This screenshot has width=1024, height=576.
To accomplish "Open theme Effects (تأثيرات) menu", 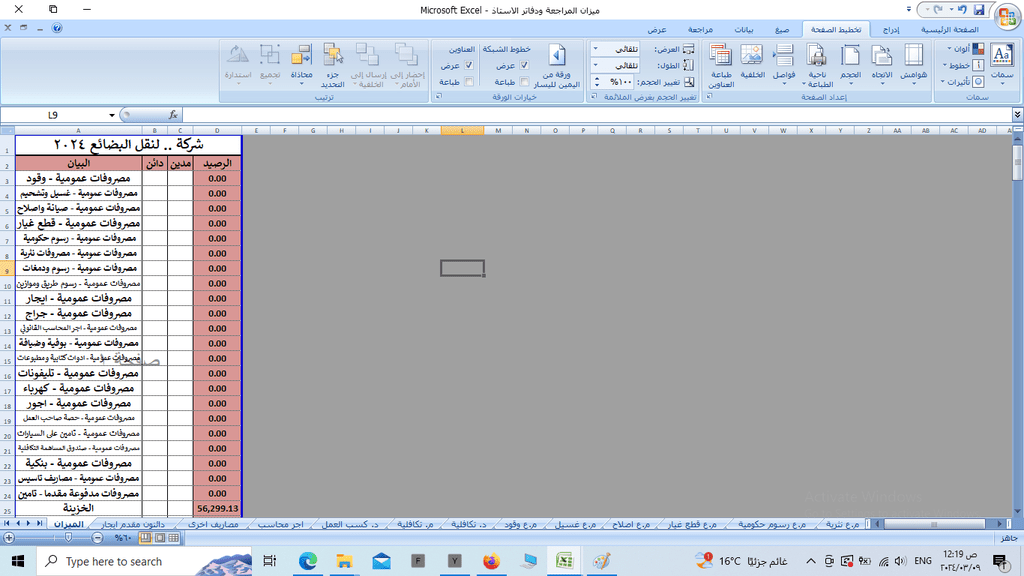I will (x=963, y=82).
